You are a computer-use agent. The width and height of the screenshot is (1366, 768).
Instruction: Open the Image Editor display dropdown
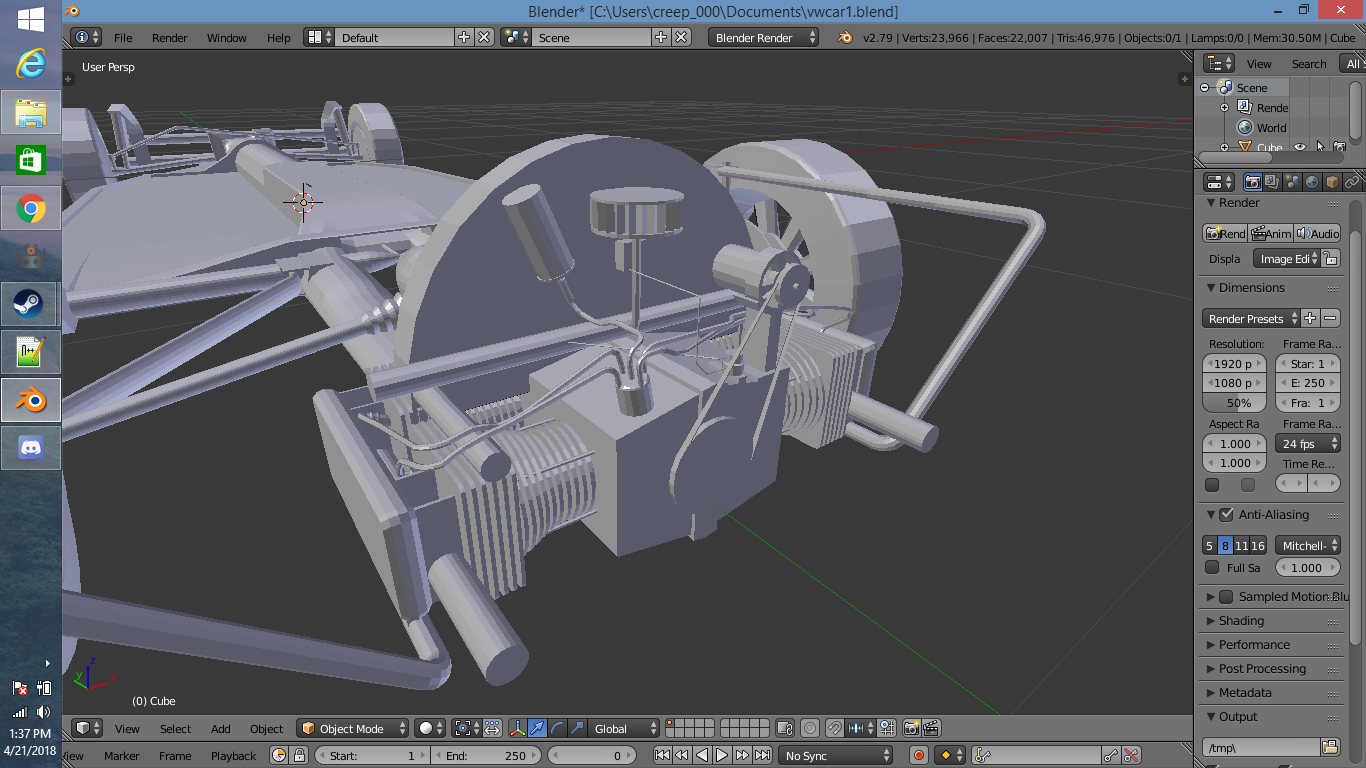(x=1286, y=259)
